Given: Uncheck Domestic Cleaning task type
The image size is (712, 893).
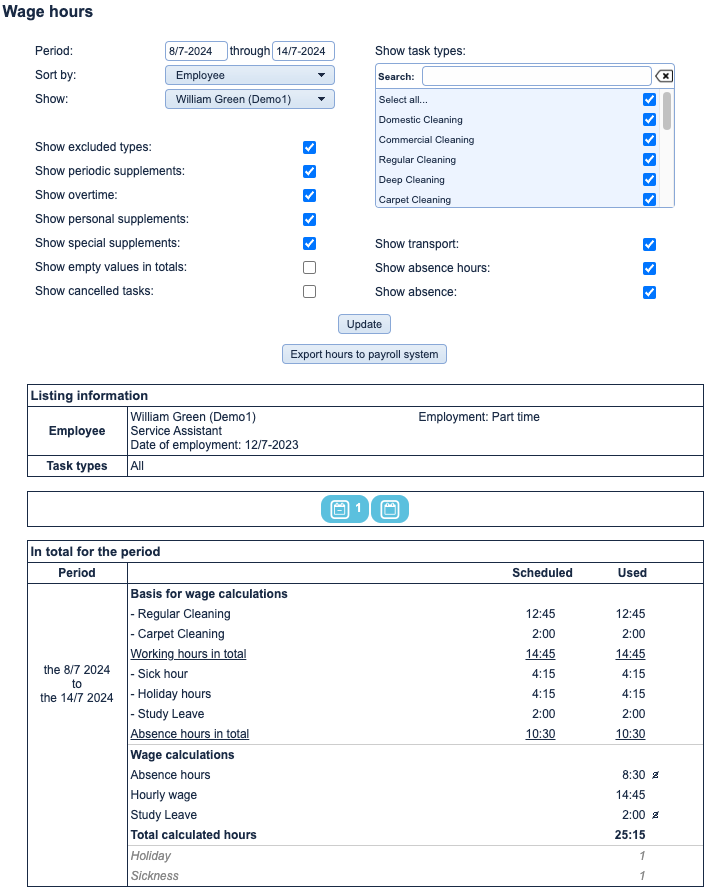Looking at the screenshot, I should point(649,120).
